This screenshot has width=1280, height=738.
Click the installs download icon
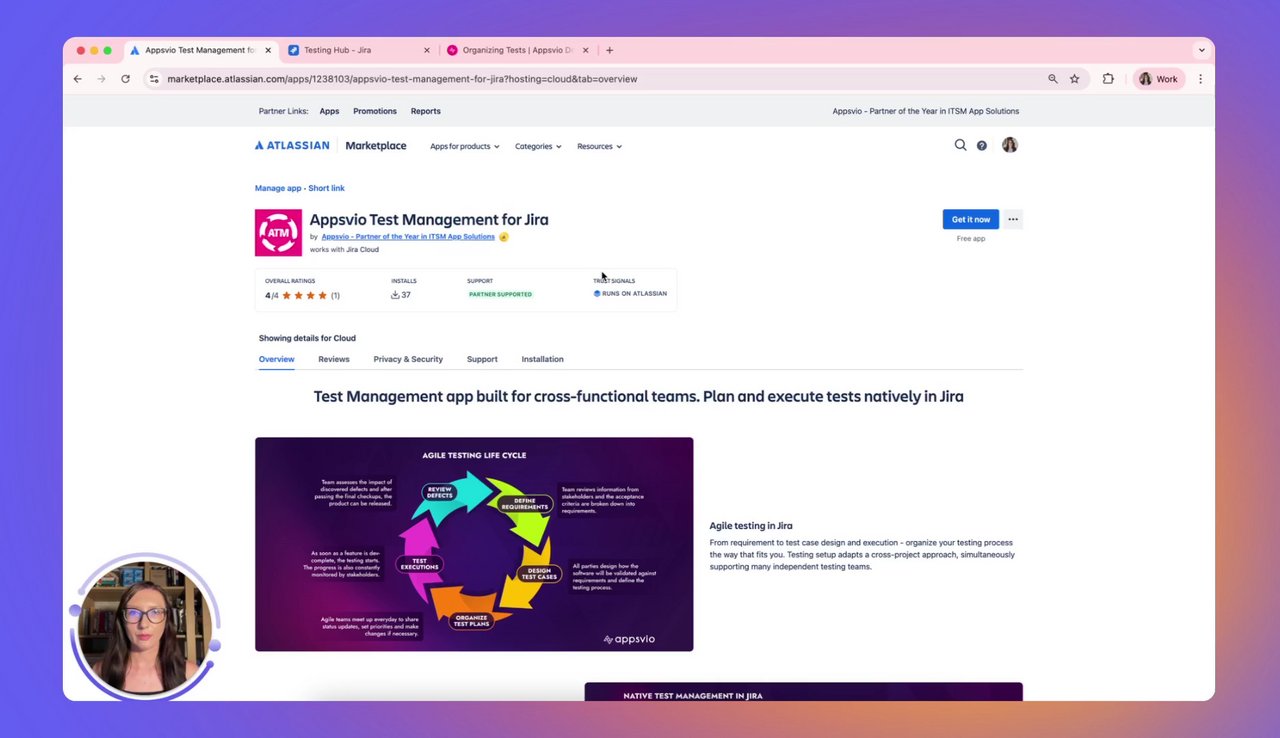395,295
